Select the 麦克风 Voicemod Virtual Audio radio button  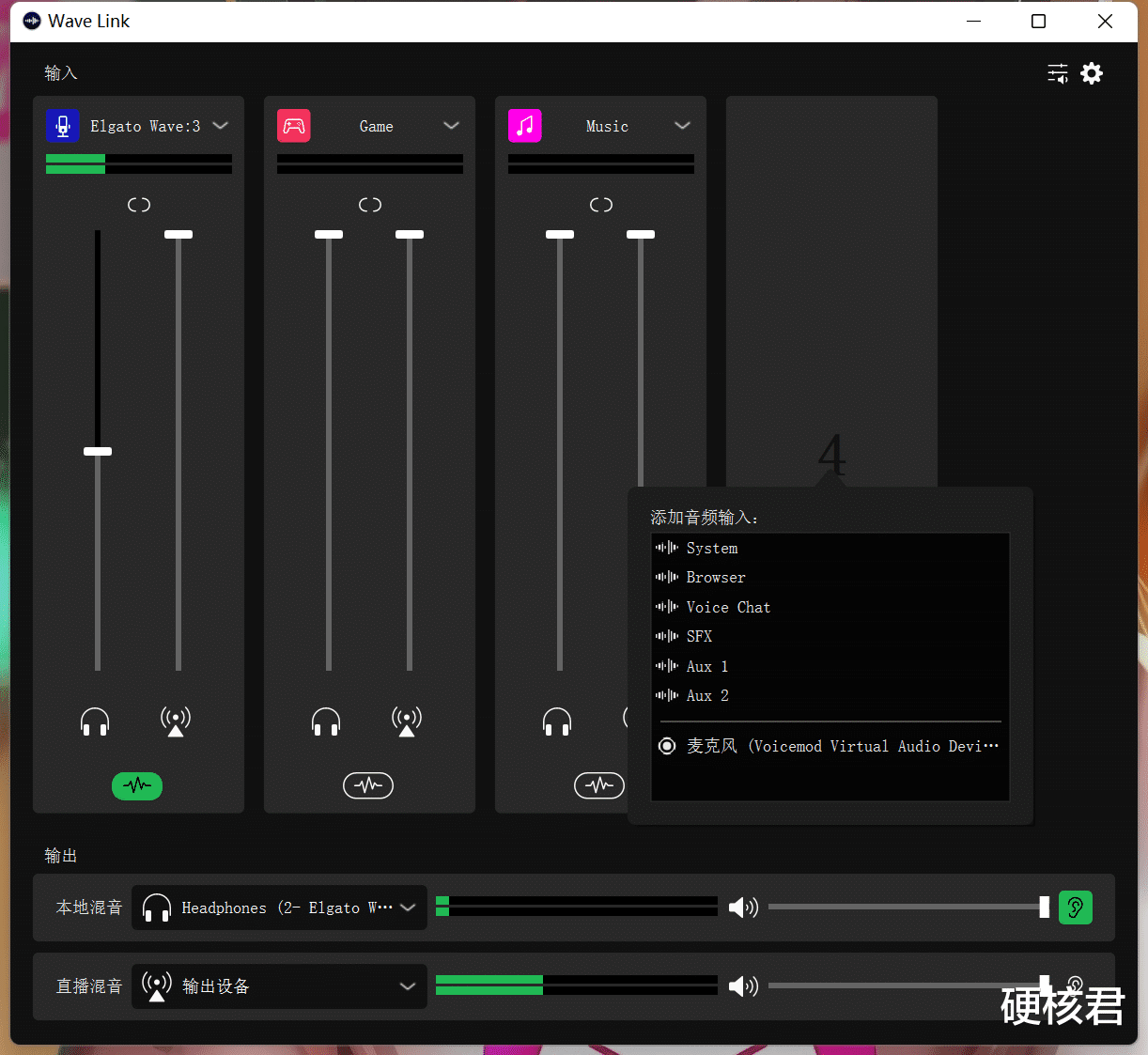point(667,745)
